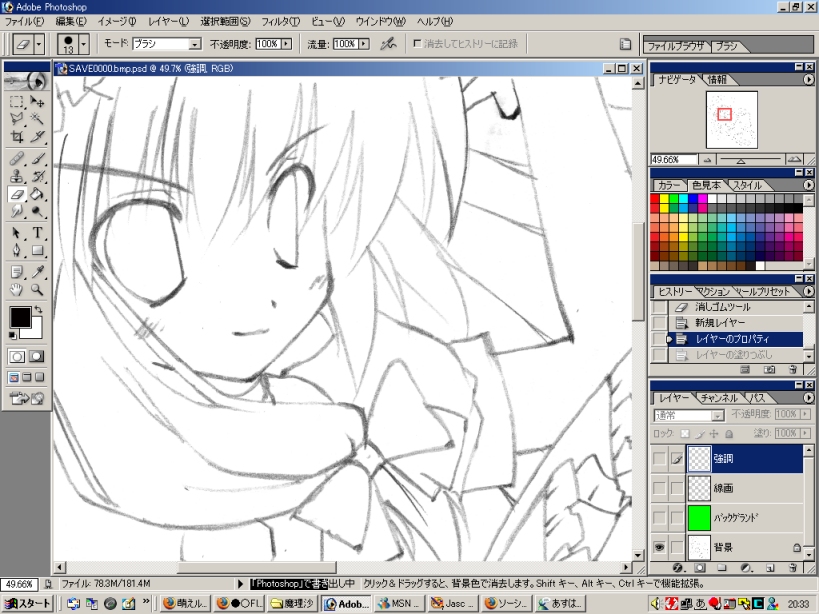Show the 線画 layer visibility
Image resolution: width=819 pixels, height=614 pixels.
tap(659, 488)
